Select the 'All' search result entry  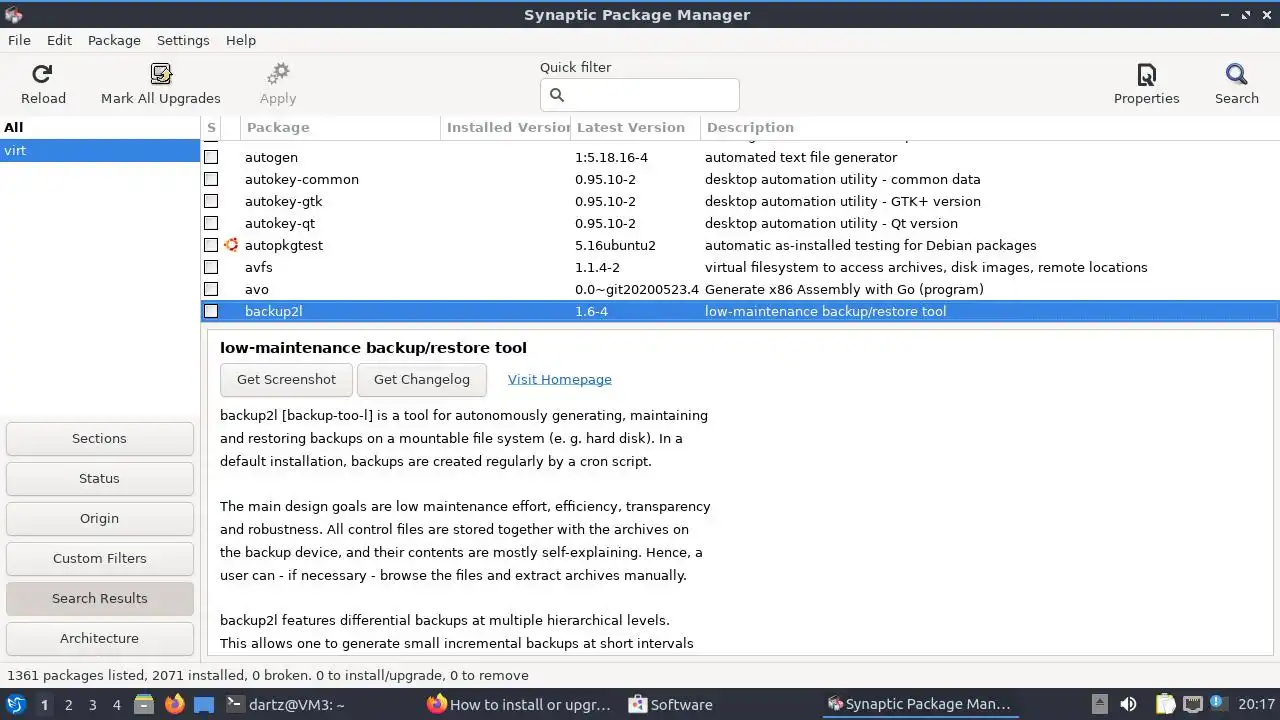(x=100, y=127)
